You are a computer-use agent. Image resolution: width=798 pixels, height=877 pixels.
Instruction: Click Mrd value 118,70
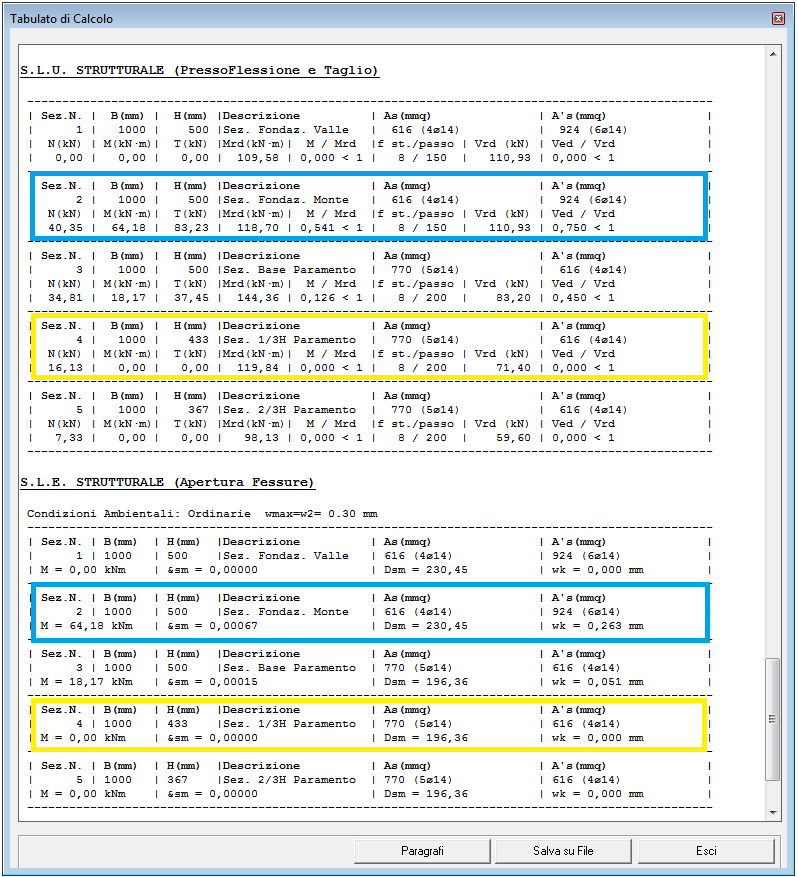pos(257,228)
